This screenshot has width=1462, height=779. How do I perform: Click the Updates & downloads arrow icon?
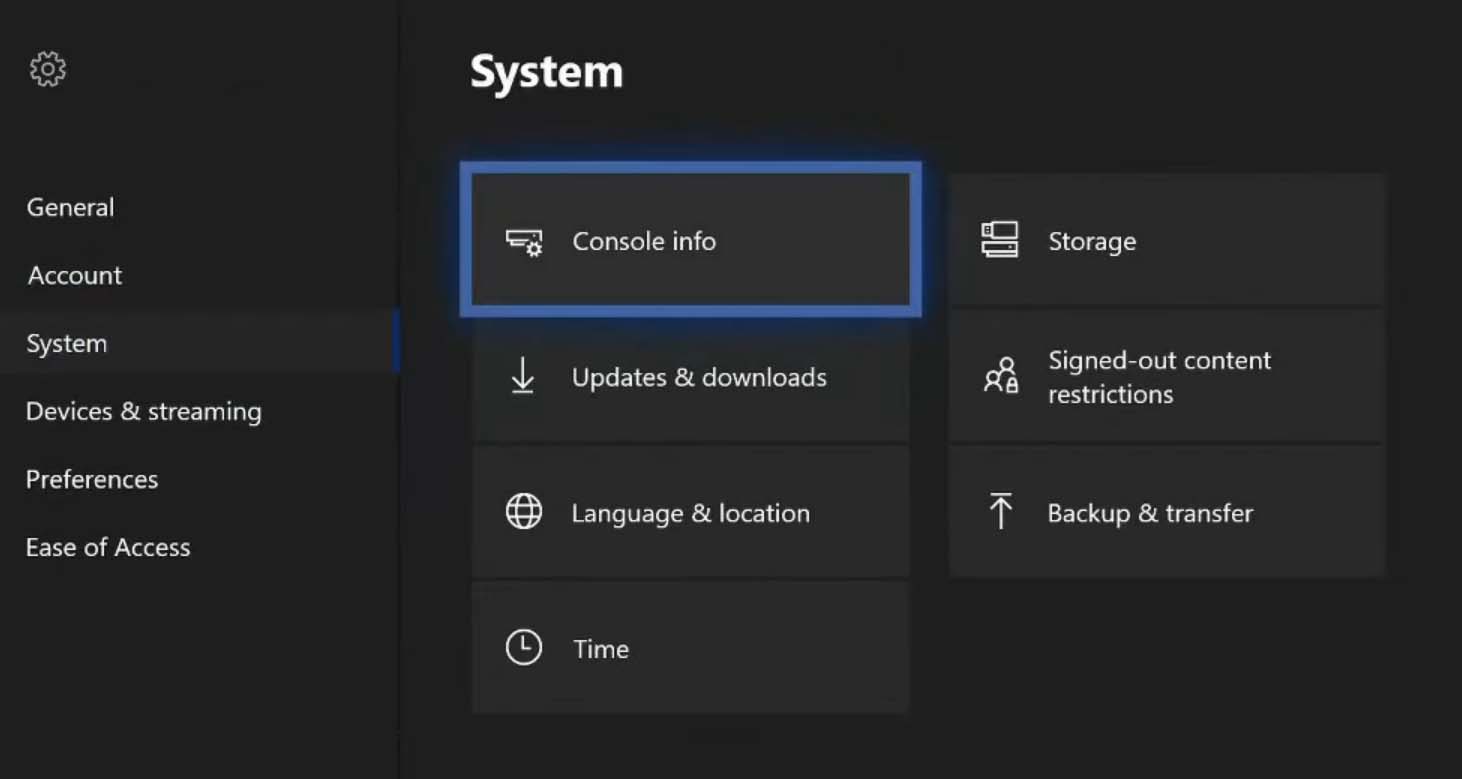click(x=523, y=377)
